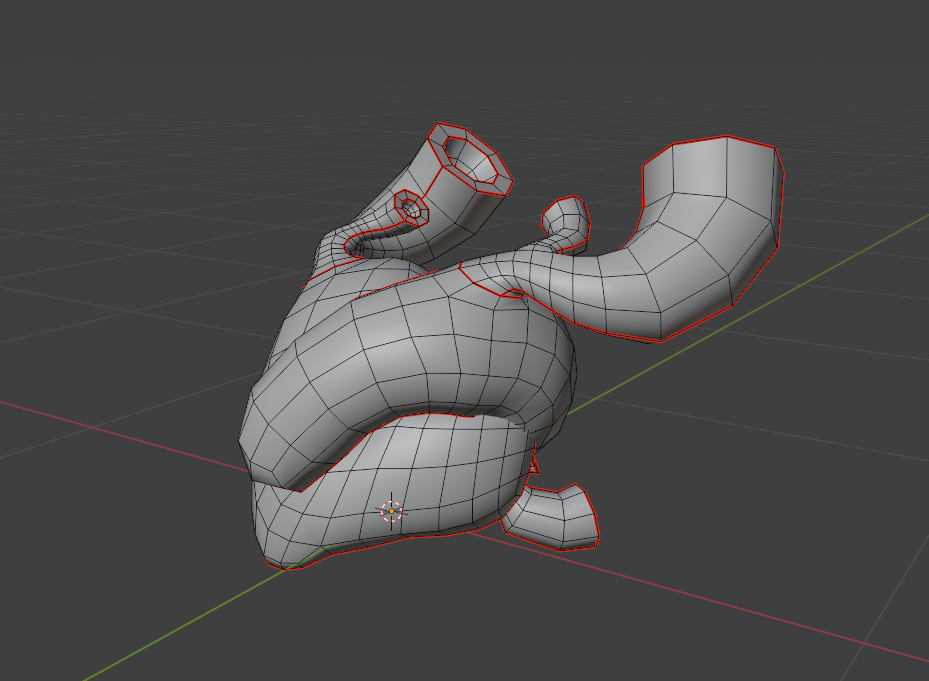Click the small circular opening beside the large tube
The width and height of the screenshot is (929, 681).
pyautogui.click(x=411, y=208)
